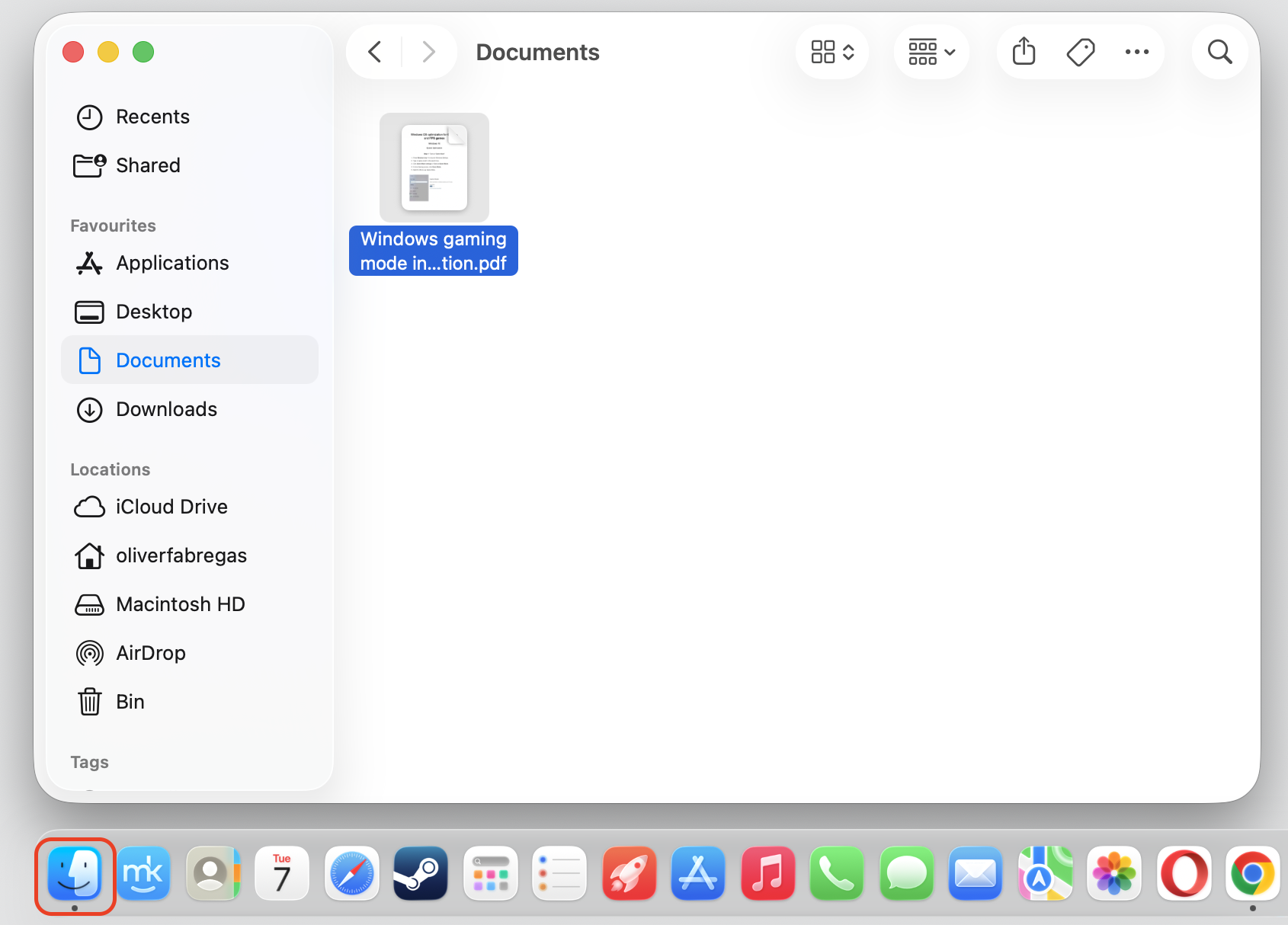Open Messages from the Dock
This screenshot has height=925, width=1288.
[x=906, y=873]
